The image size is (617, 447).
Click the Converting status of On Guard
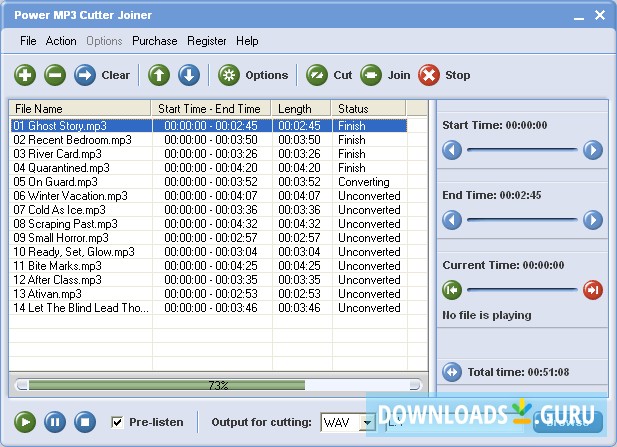pos(364,182)
